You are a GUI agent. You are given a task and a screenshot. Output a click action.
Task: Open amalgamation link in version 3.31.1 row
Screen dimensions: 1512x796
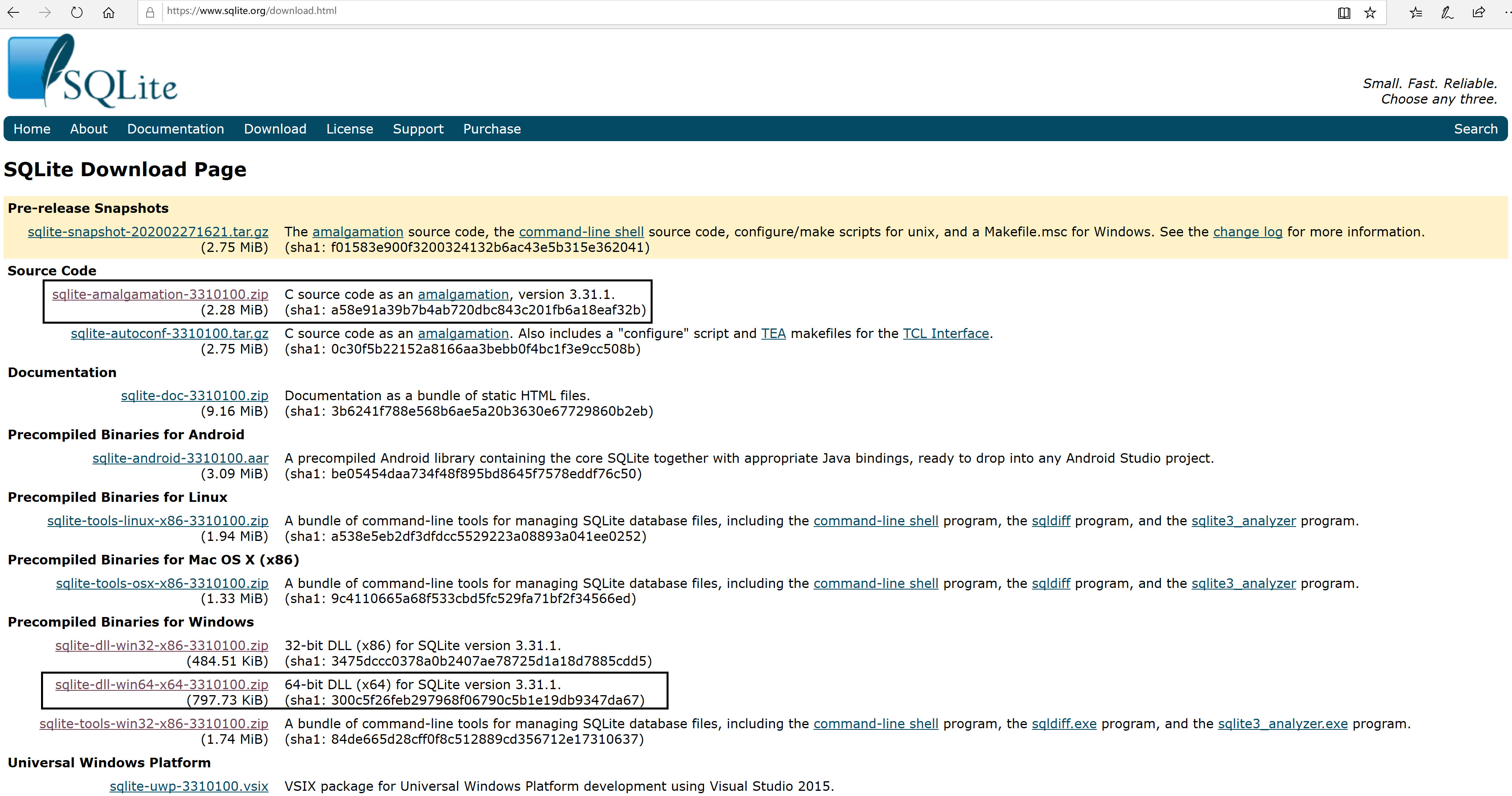point(463,294)
